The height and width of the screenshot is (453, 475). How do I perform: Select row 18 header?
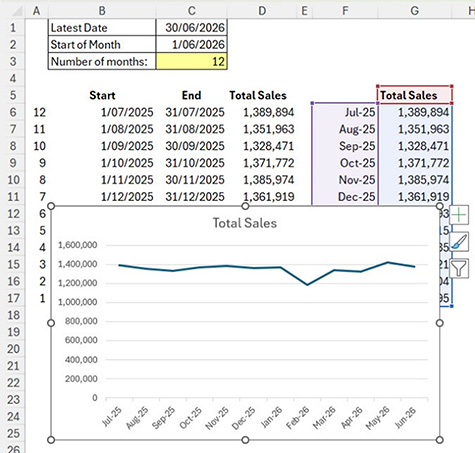click(13, 315)
